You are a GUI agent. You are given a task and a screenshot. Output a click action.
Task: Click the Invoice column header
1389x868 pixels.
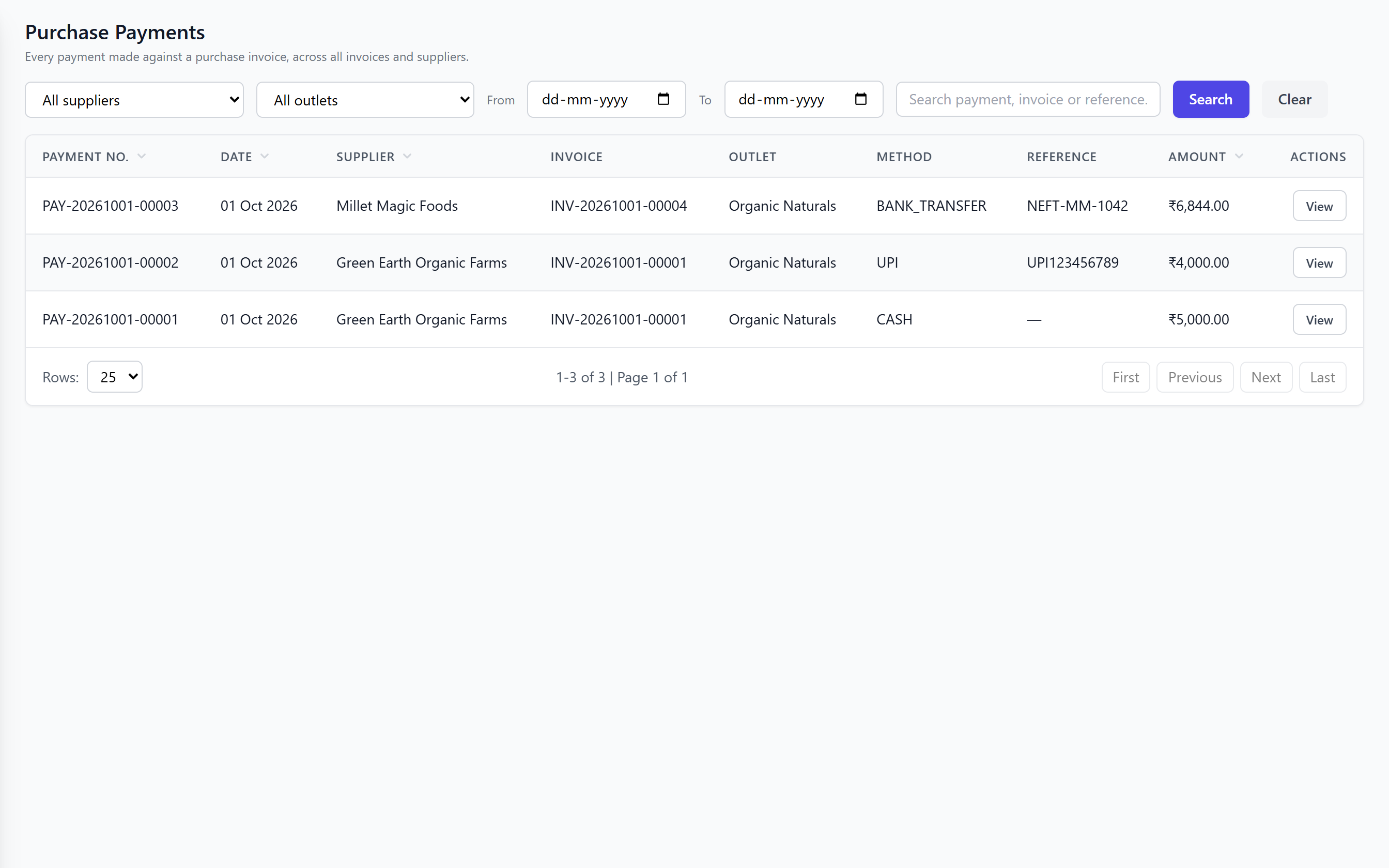(x=576, y=157)
